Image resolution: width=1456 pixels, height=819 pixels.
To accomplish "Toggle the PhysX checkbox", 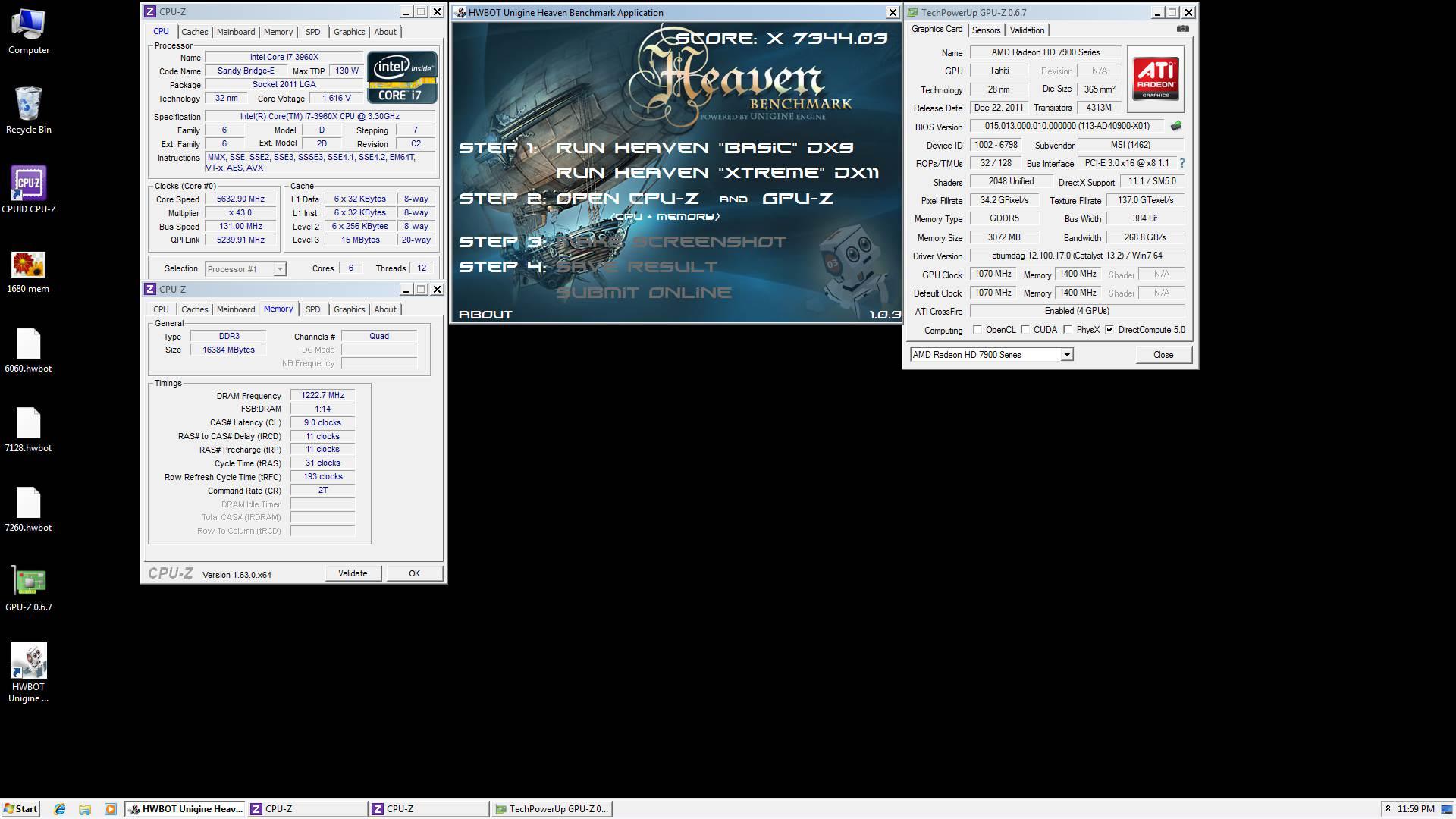I will click(1068, 330).
